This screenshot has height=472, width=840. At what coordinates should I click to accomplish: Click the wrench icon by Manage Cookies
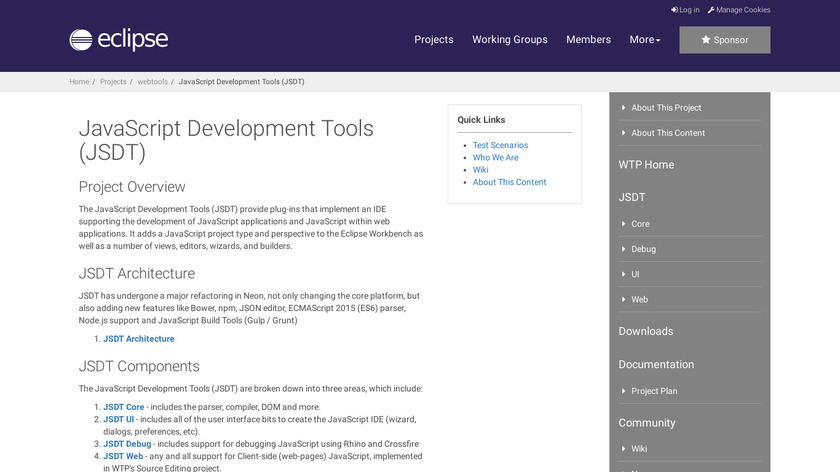pyautogui.click(x=711, y=10)
